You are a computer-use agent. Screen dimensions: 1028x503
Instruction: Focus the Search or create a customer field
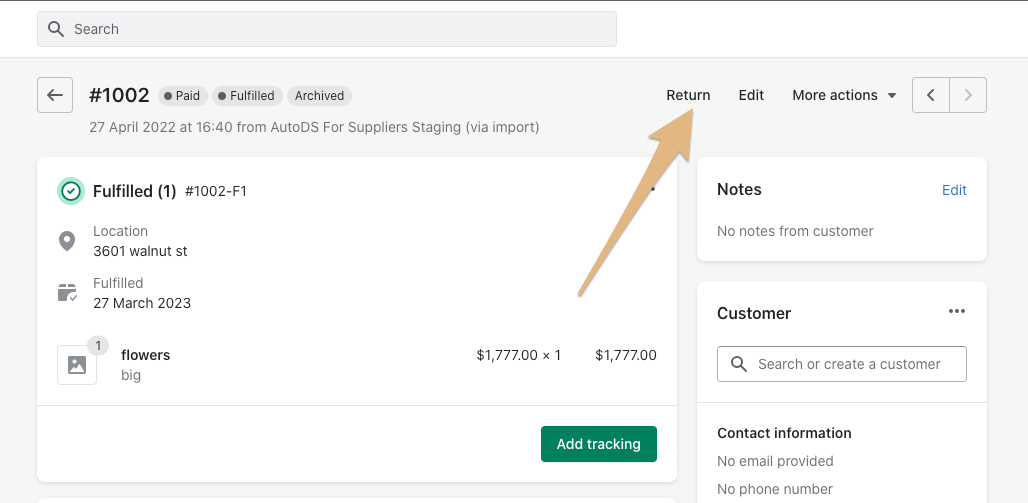coord(842,364)
